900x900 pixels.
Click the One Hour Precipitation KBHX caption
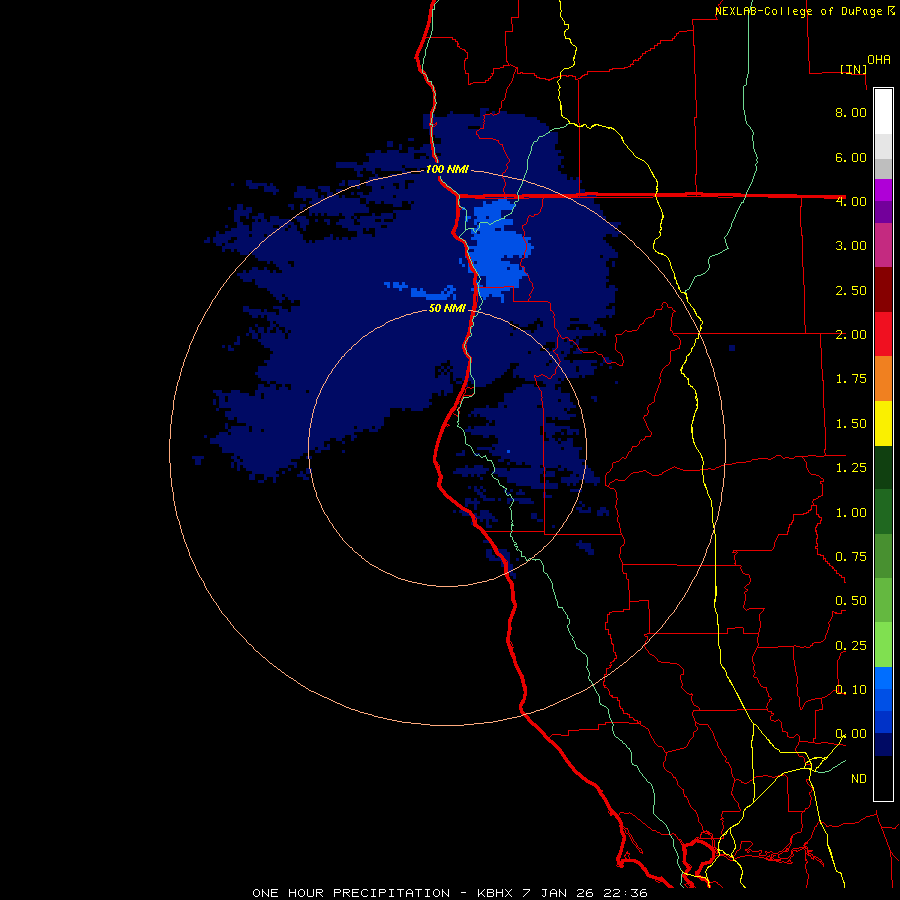point(450,893)
